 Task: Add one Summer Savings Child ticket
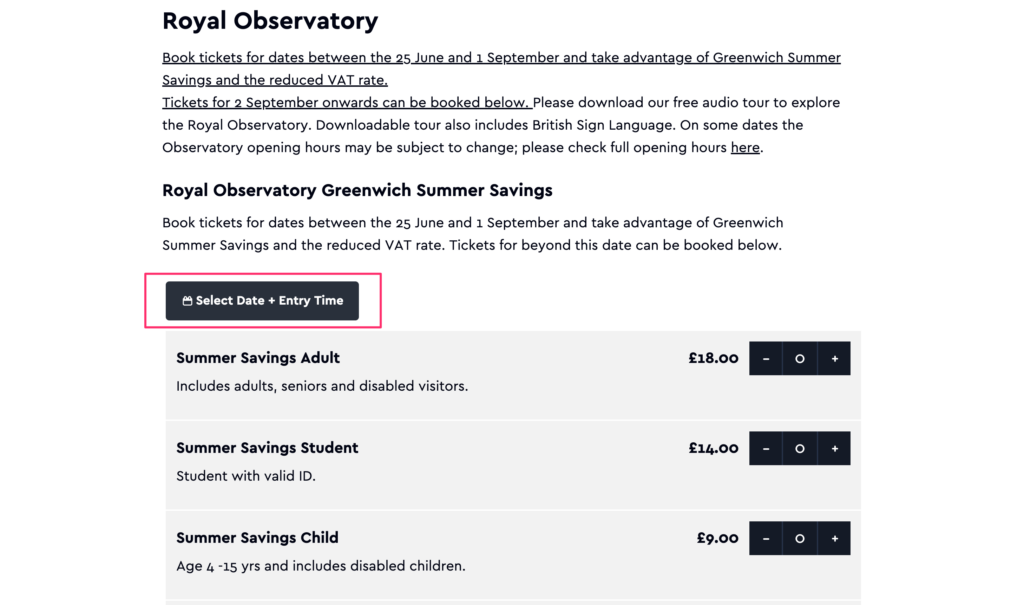(x=834, y=538)
